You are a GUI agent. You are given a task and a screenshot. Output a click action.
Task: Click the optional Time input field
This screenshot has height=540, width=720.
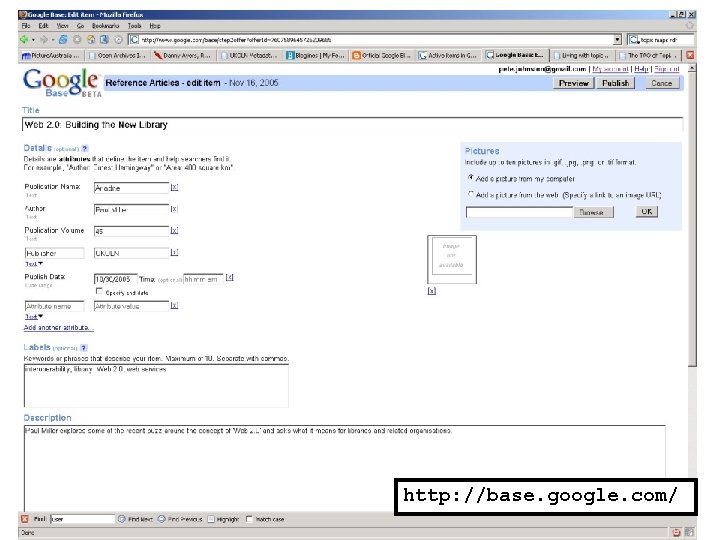coord(203,279)
